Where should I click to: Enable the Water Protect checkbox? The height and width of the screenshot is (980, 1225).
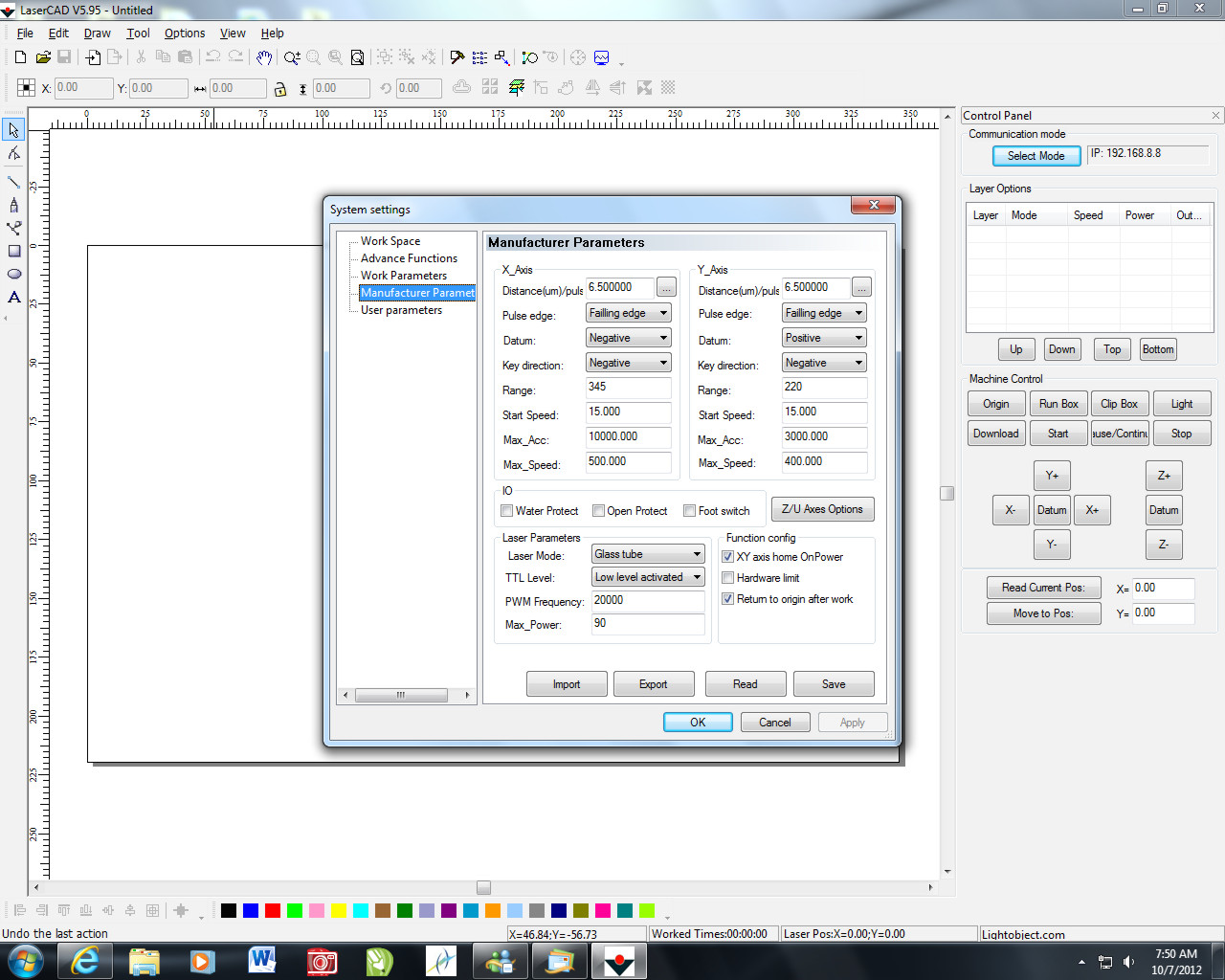pos(507,511)
